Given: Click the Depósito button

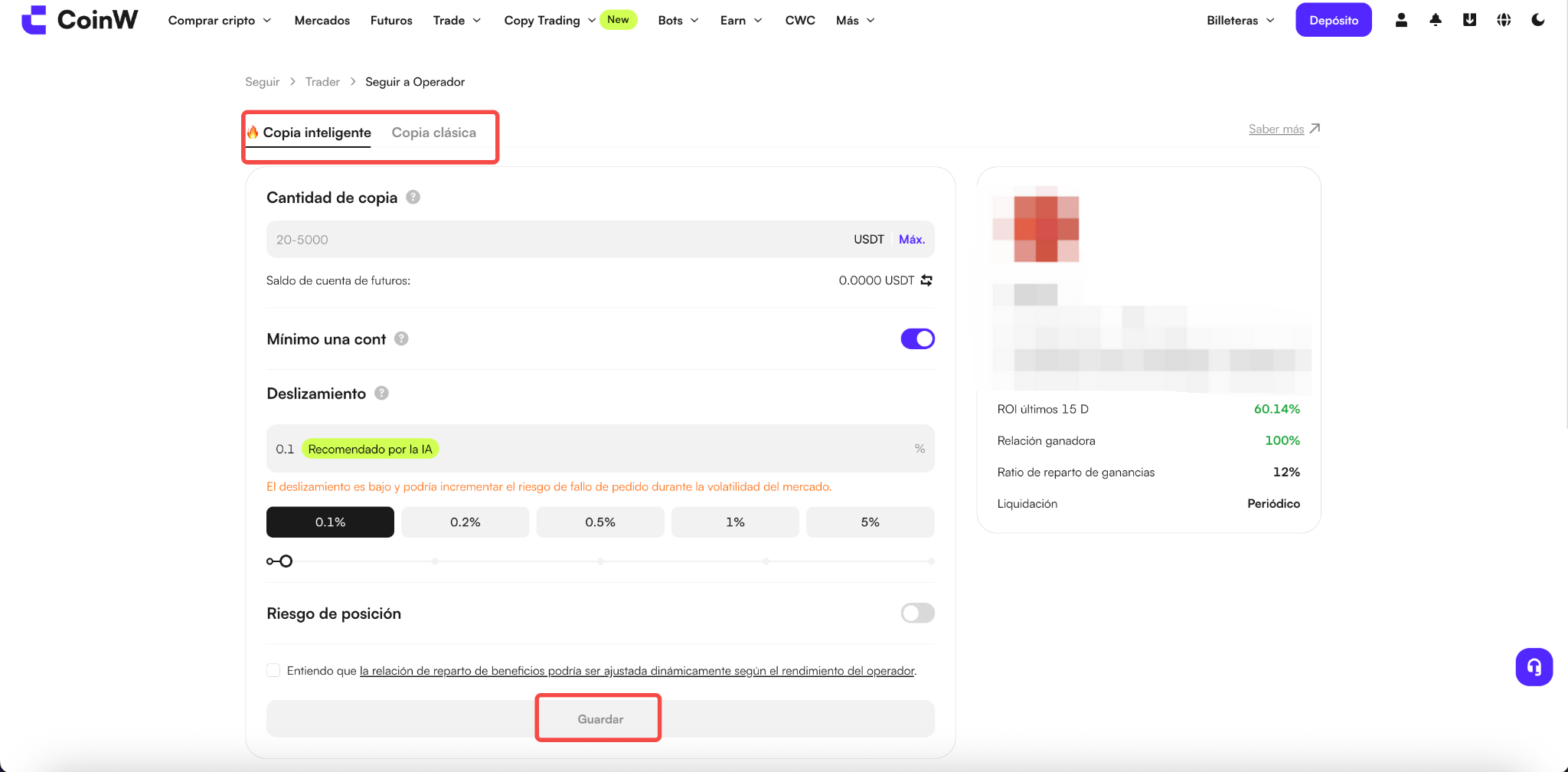Looking at the screenshot, I should pos(1334,20).
